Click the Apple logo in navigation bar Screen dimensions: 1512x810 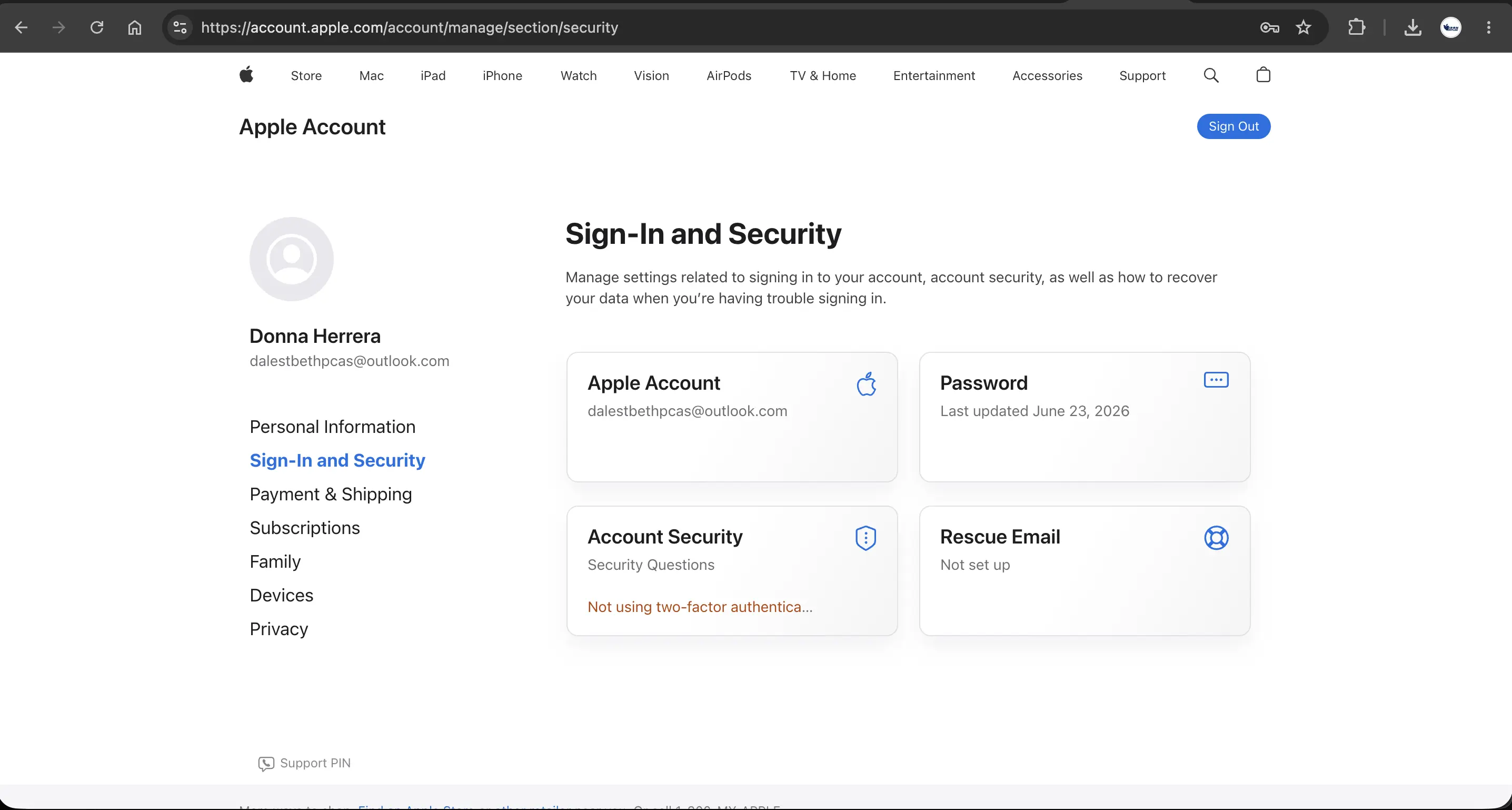(246, 75)
